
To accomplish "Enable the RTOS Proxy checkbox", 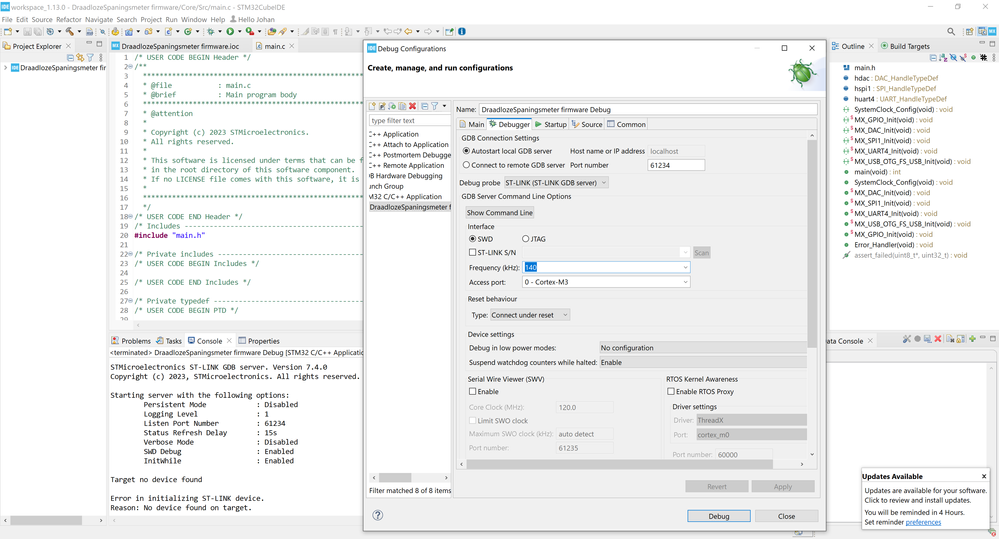I will pos(671,392).
